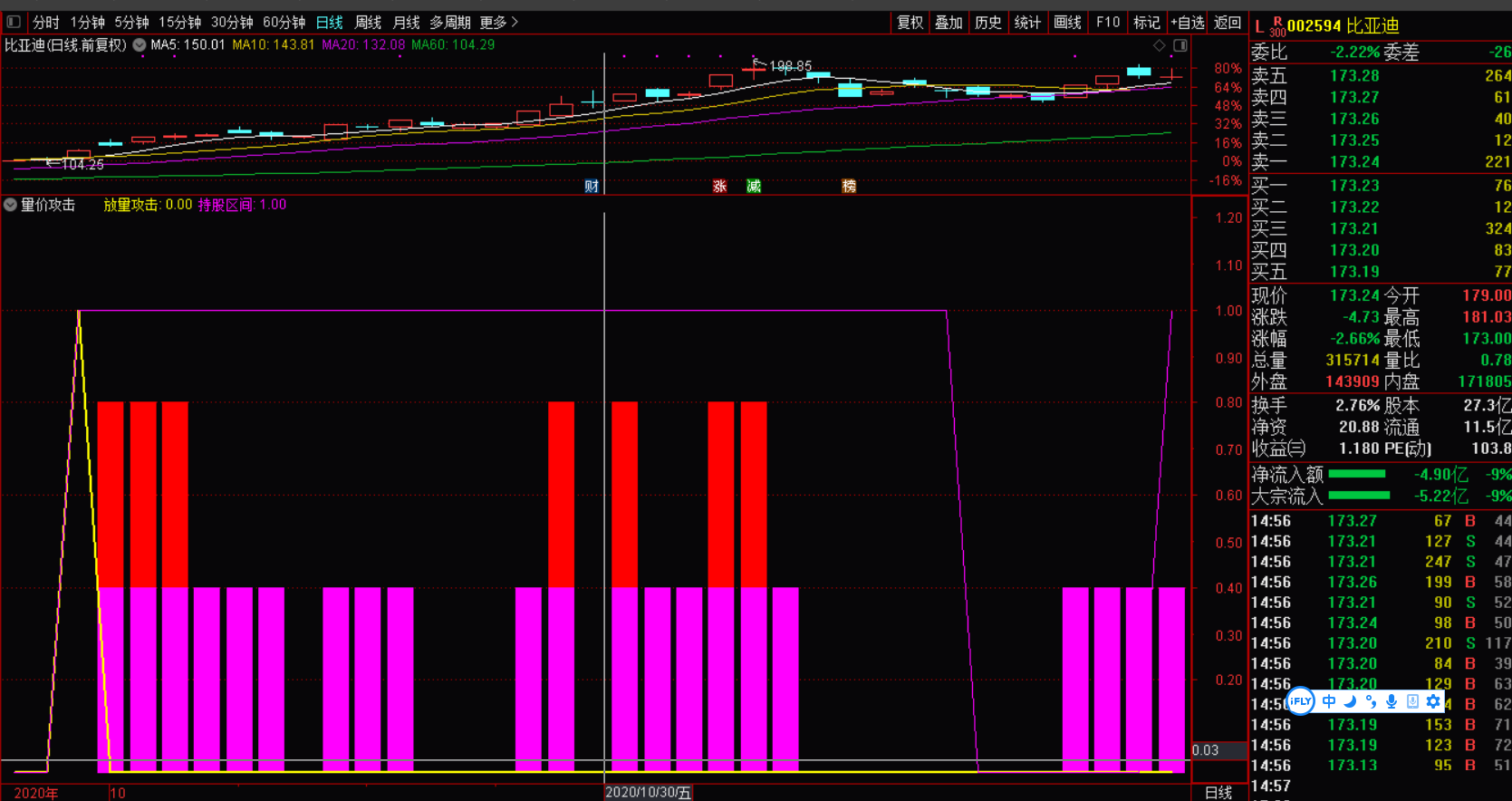Toggle iFLY Chinese/English mode 中
This screenshot has width=1512, height=801.
(1329, 701)
